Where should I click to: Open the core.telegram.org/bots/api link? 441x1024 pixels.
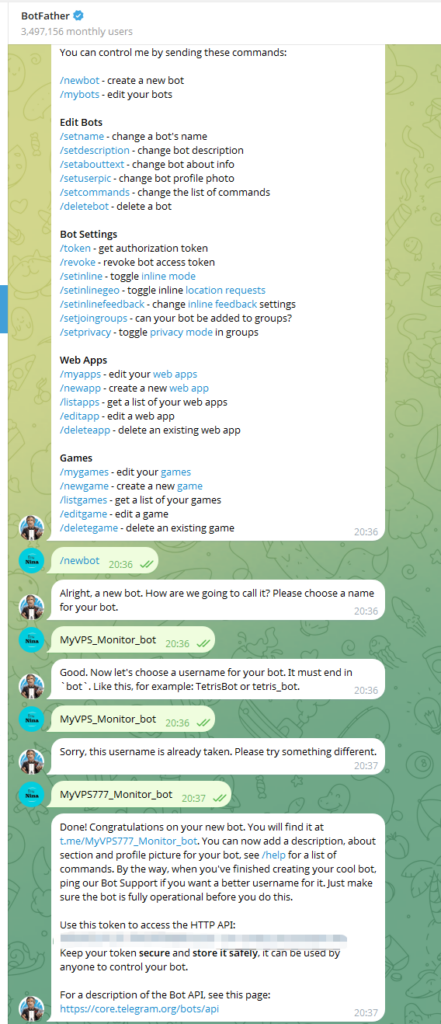[139, 1009]
